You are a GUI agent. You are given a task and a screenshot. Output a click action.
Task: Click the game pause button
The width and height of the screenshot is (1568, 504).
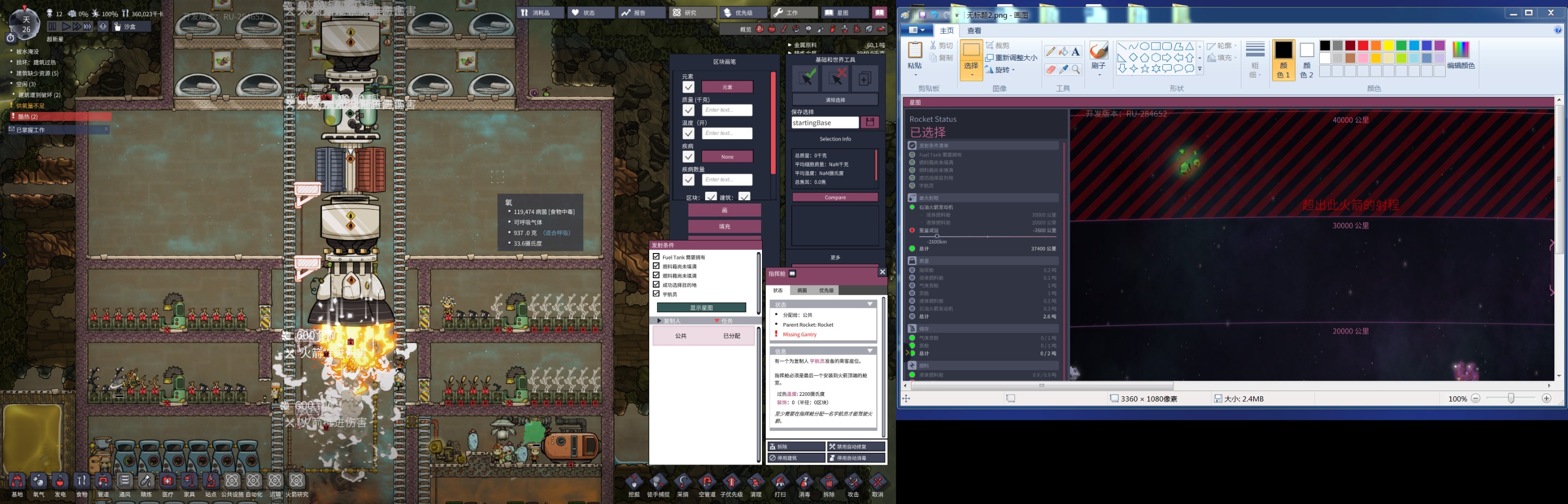coord(52,27)
